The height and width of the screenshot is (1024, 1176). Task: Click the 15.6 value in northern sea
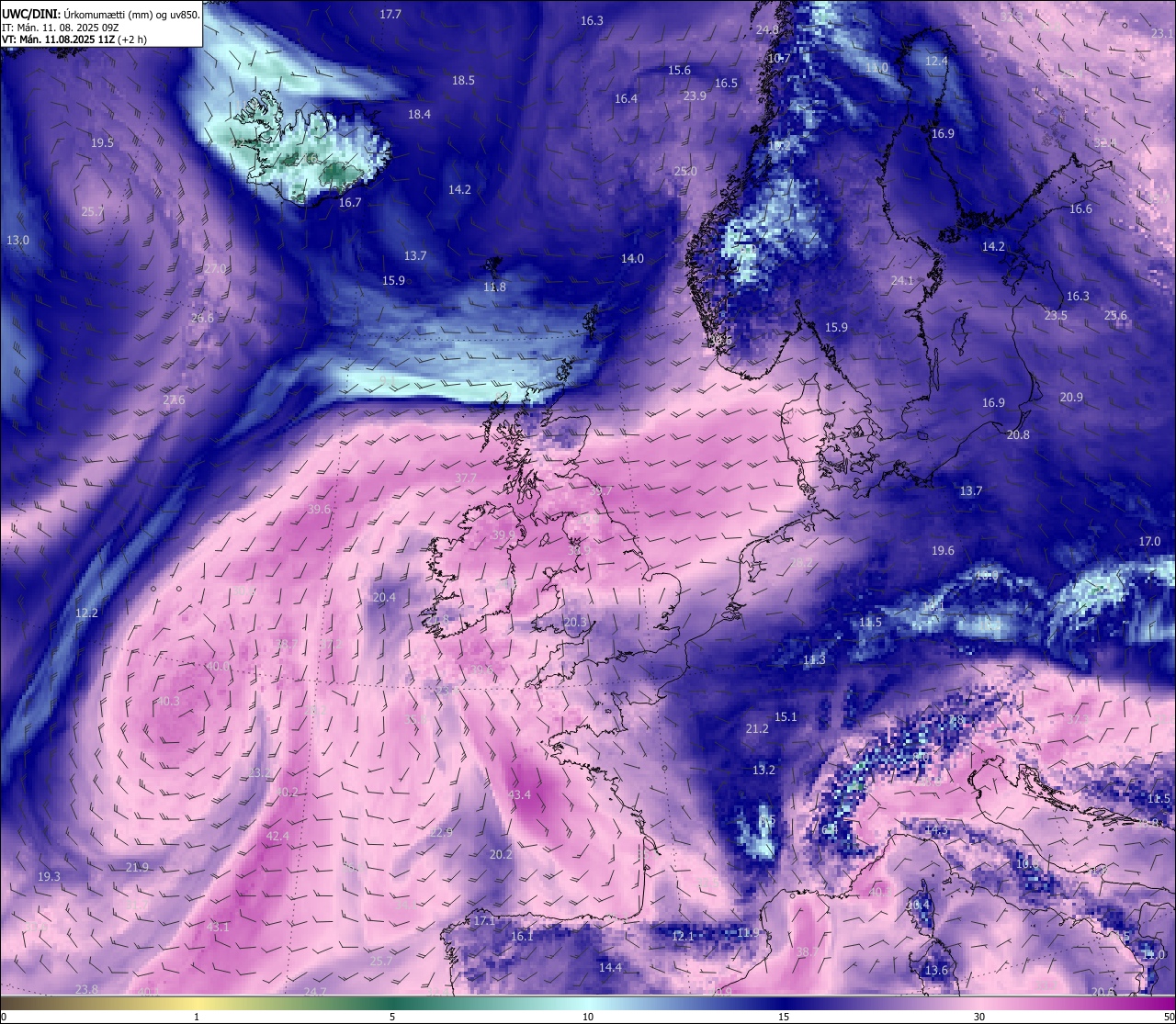click(679, 70)
